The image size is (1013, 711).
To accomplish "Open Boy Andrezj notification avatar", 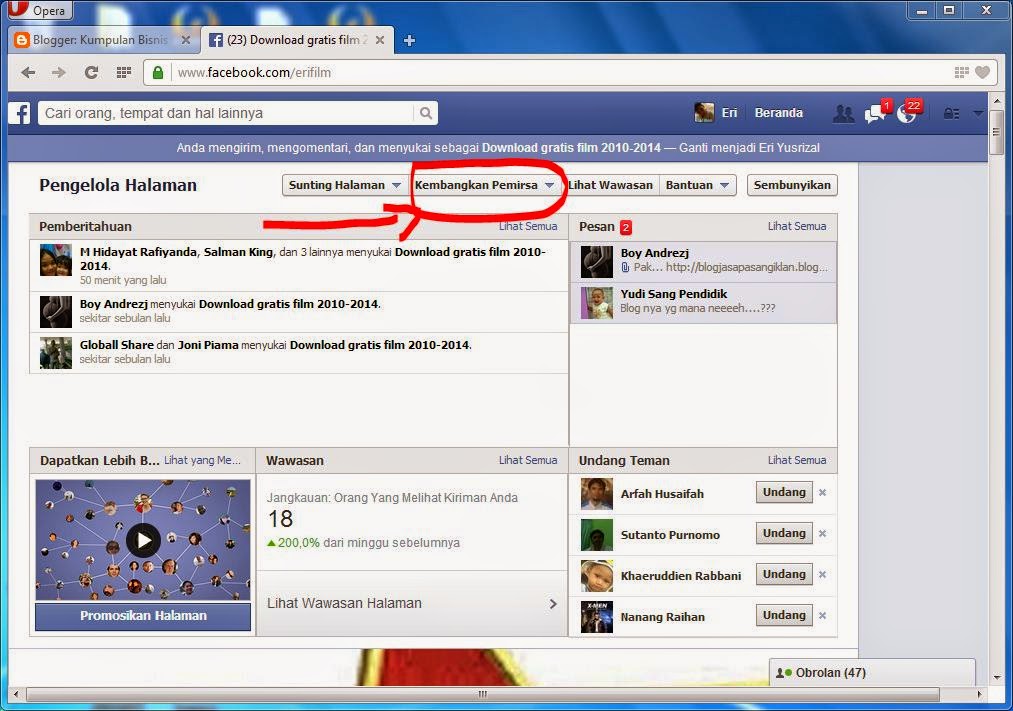I will (56, 312).
